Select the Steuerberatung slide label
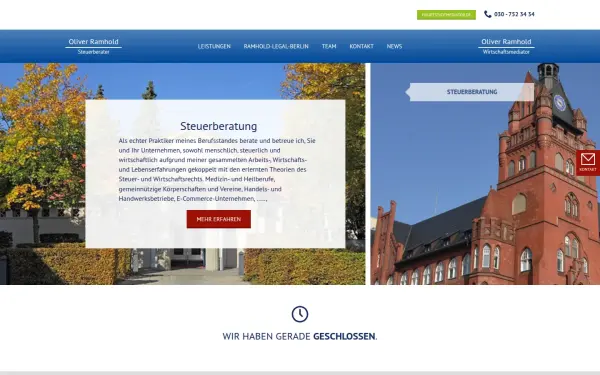This screenshot has height=375, width=600. tap(472, 92)
